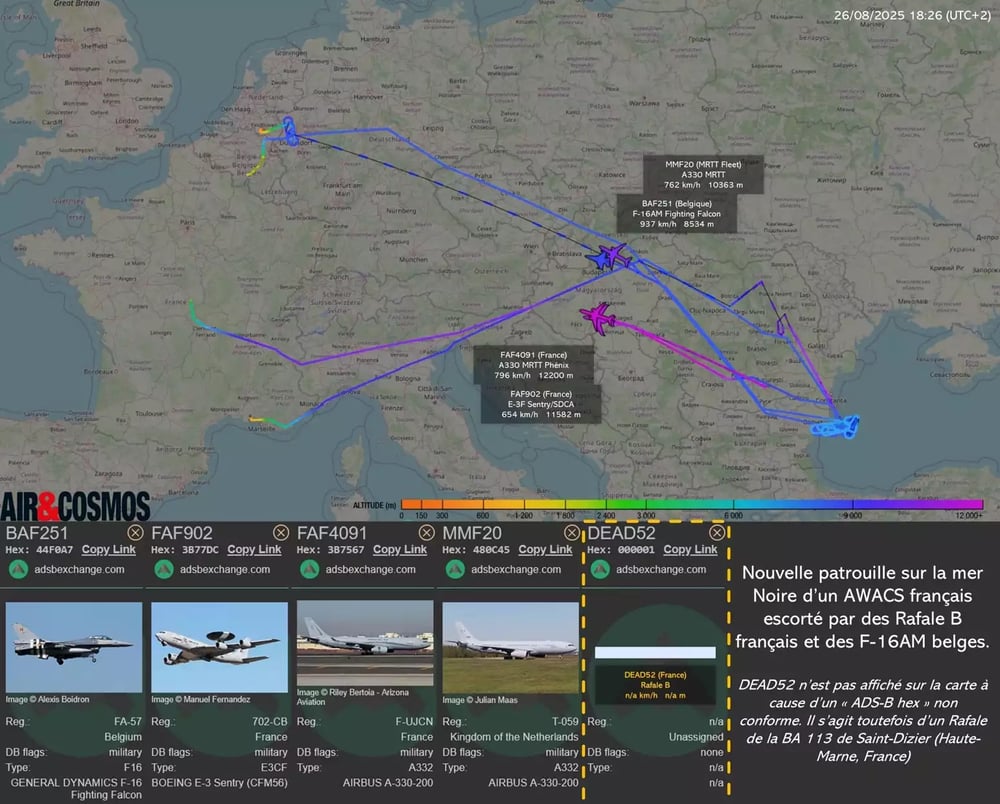Copy Link for MMF20

click(545, 550)
